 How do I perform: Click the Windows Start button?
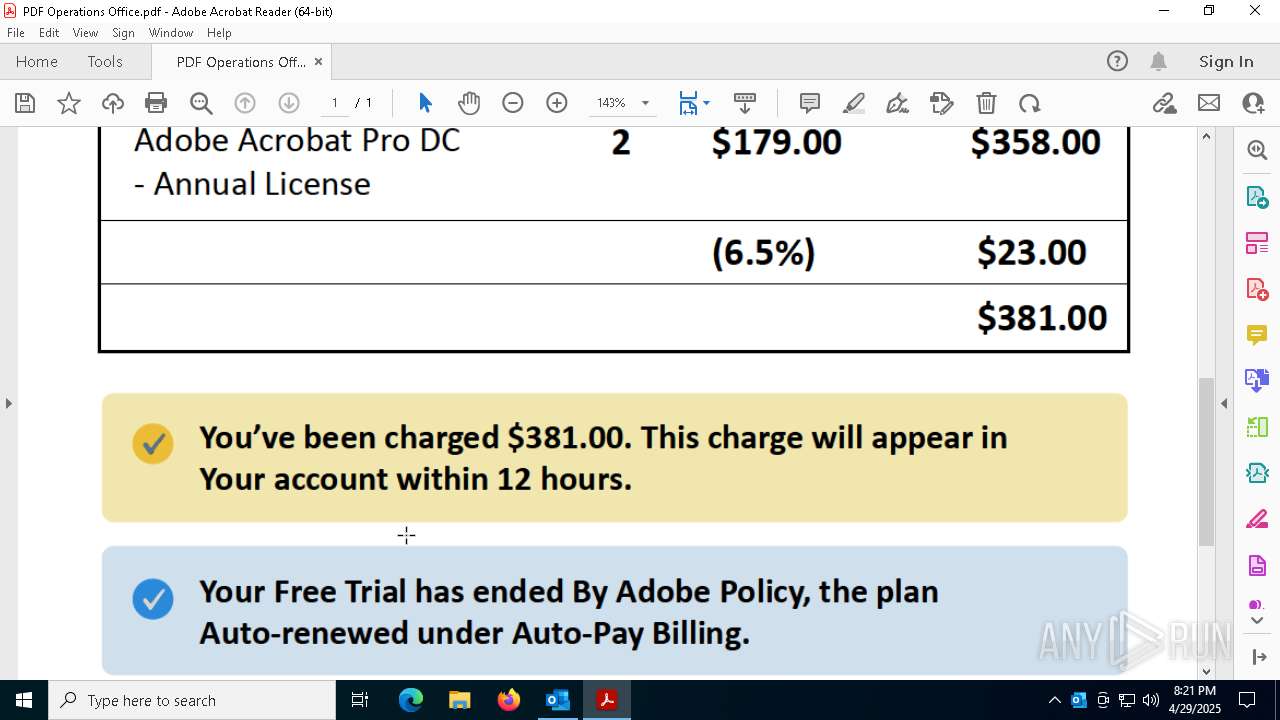coord(24,700)
